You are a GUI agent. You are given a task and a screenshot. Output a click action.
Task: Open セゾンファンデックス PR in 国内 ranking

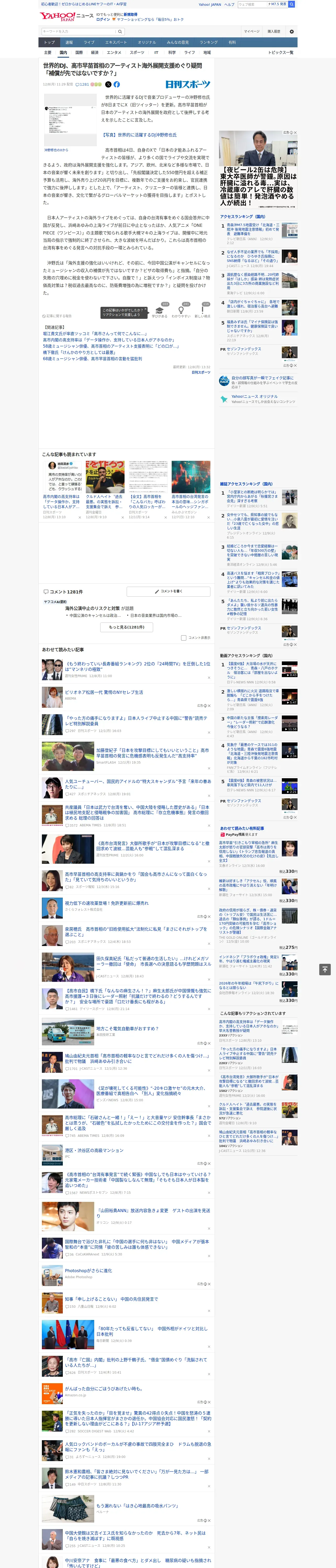243,349
